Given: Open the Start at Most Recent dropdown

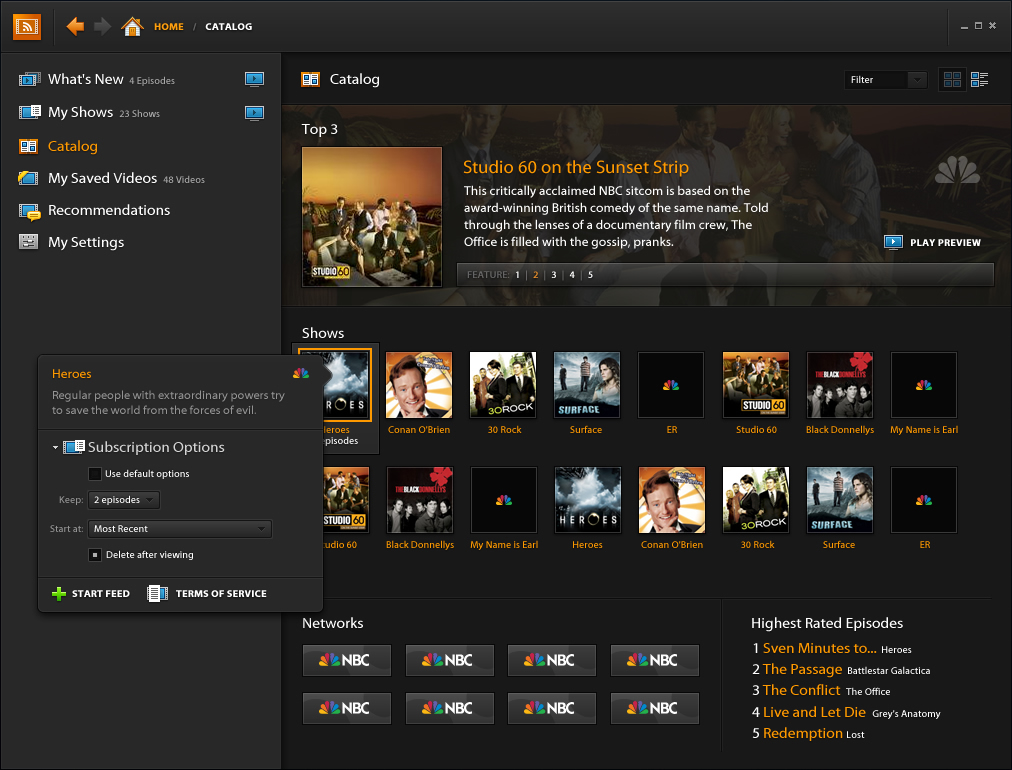Looking at the screenshot, I should (180, 529).
